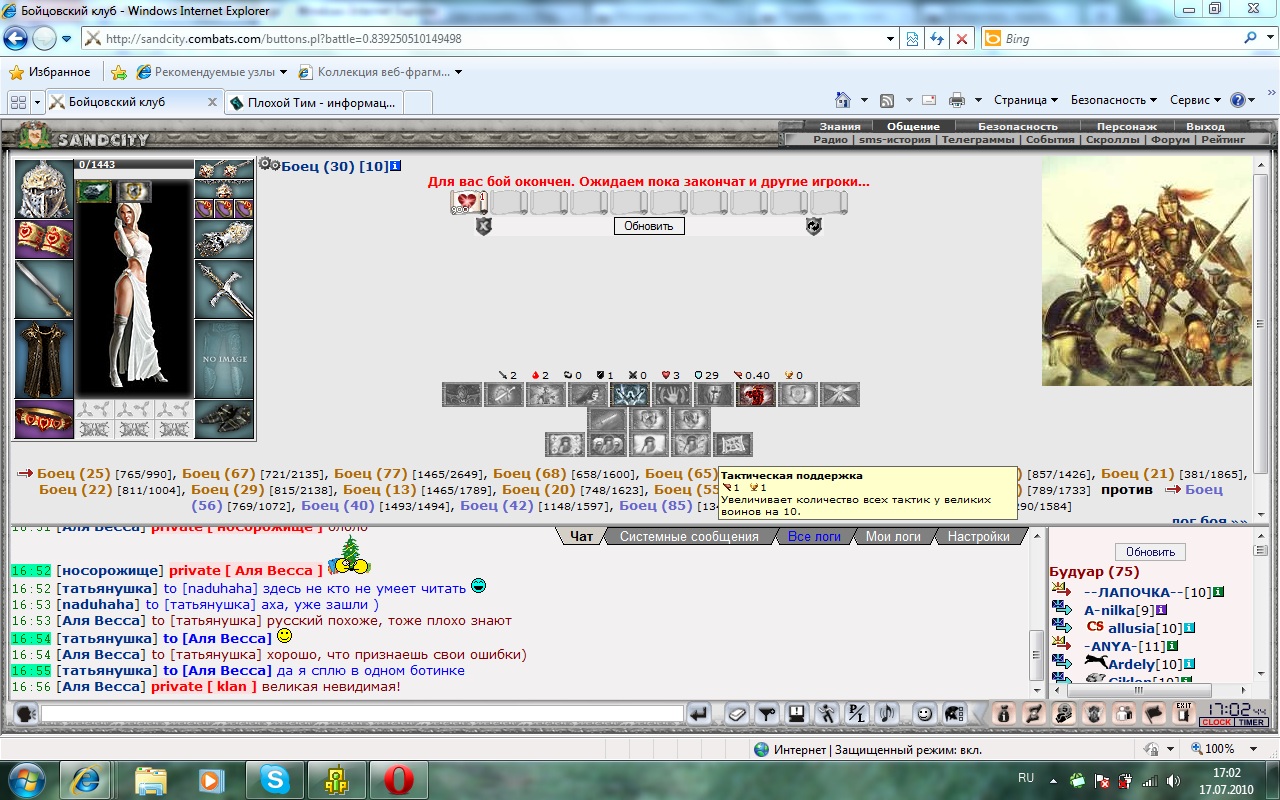Open the Форум link
Image resolution: width=1280 pixels, height=800 pixels.
1170,140
